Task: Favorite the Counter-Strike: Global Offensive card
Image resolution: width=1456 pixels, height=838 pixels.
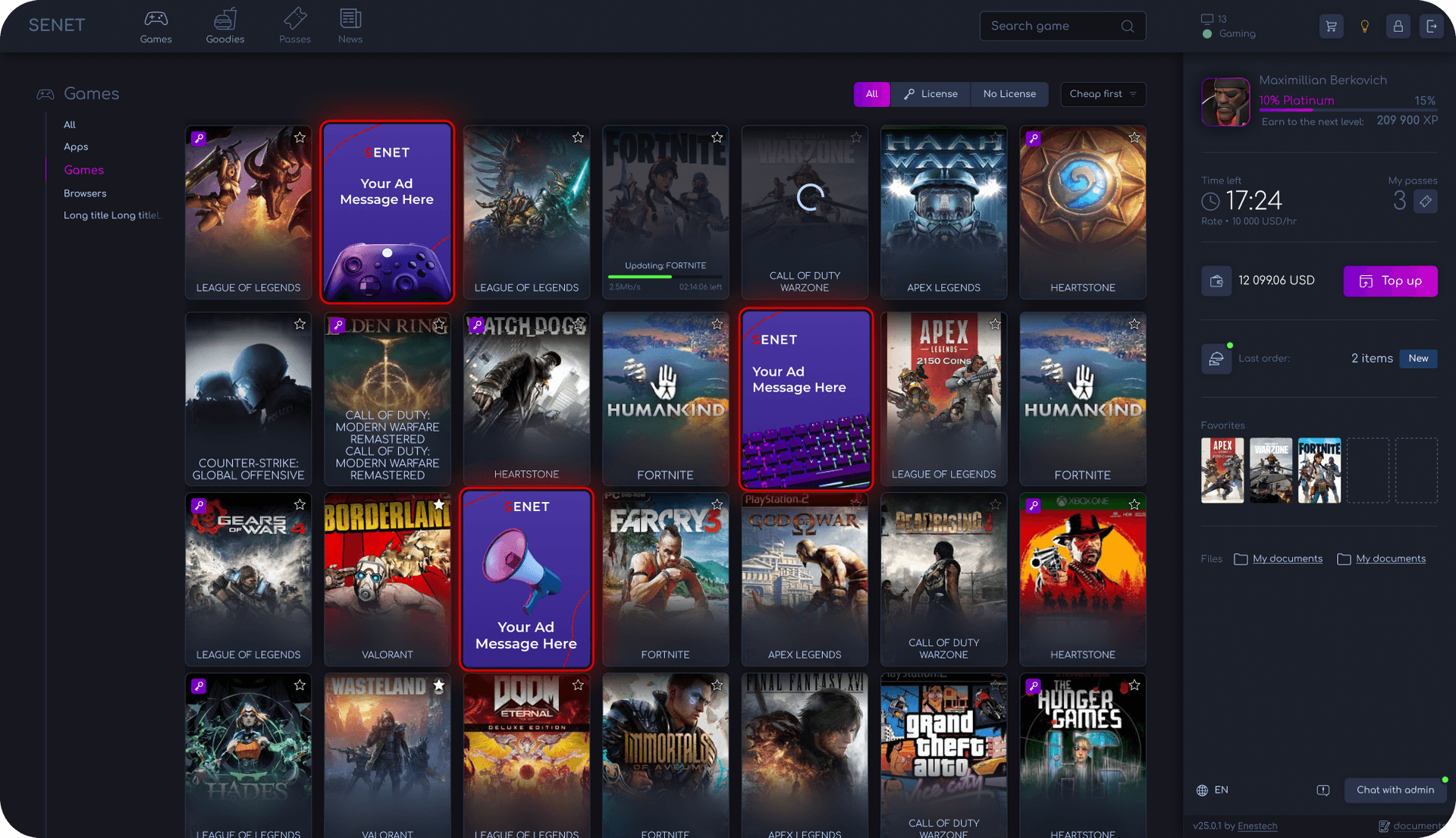Action: pos(300,324)
